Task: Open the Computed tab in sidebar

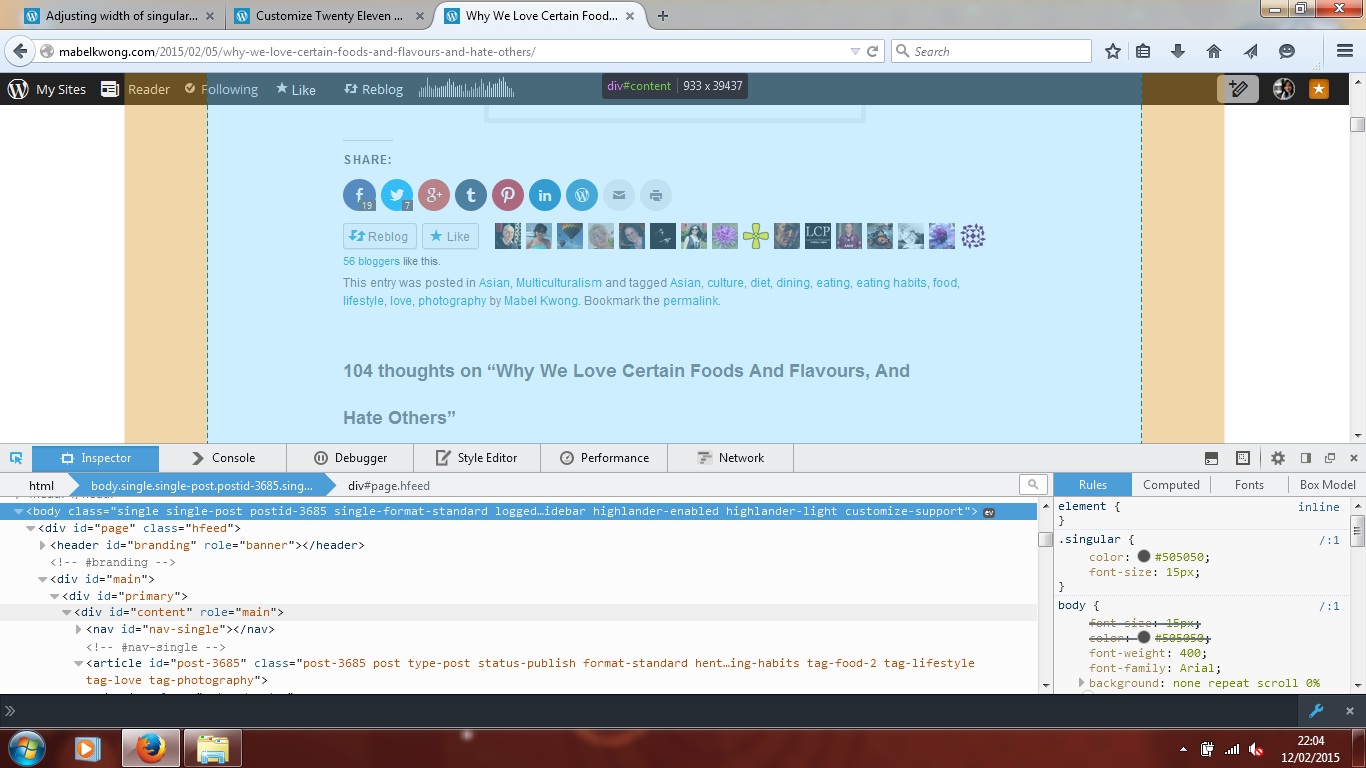Action: point(1170,485)
